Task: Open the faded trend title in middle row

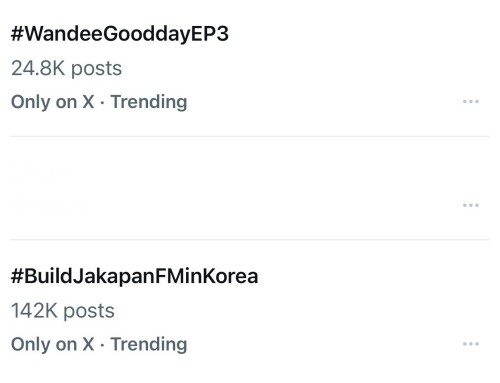Action: (39, 171)
